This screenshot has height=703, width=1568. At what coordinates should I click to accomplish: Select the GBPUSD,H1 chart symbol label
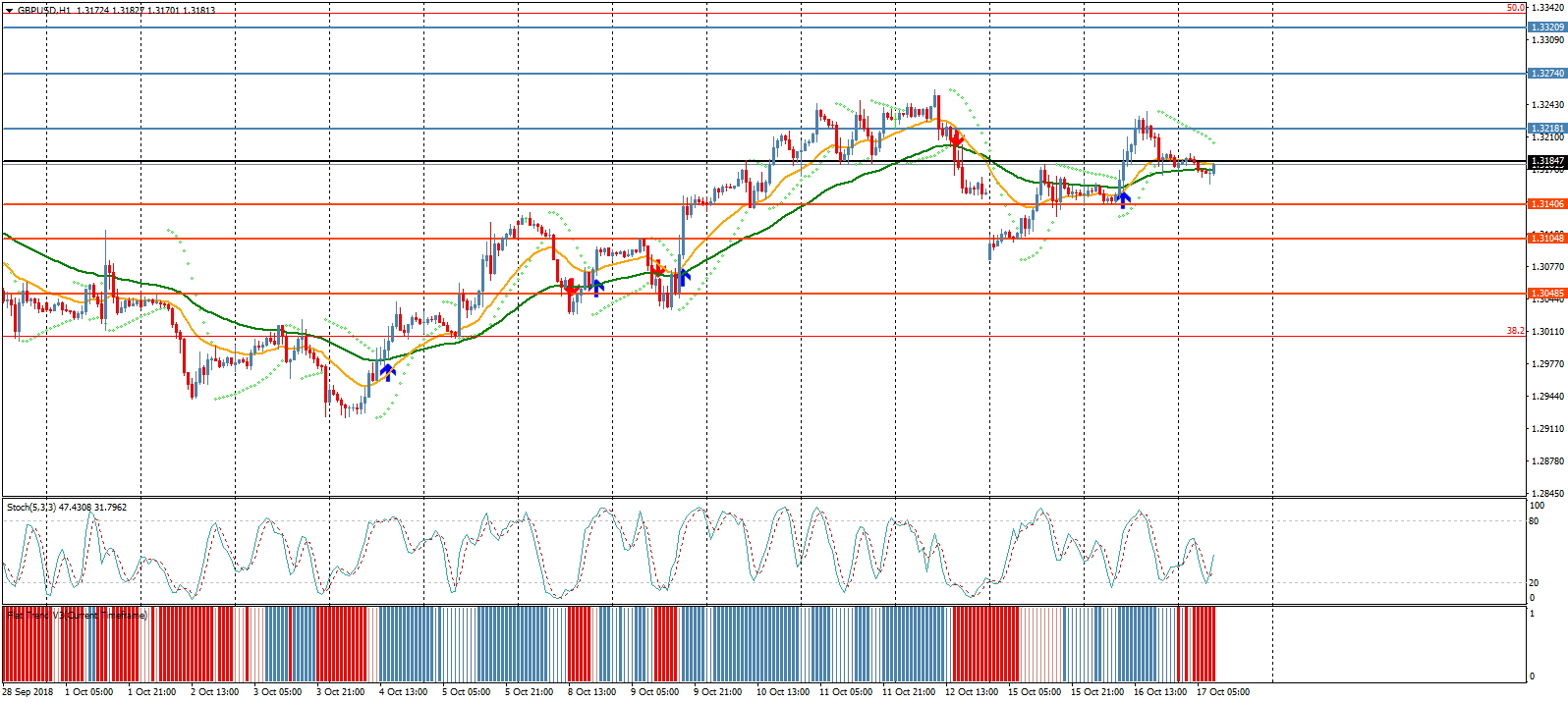[44, 10]
